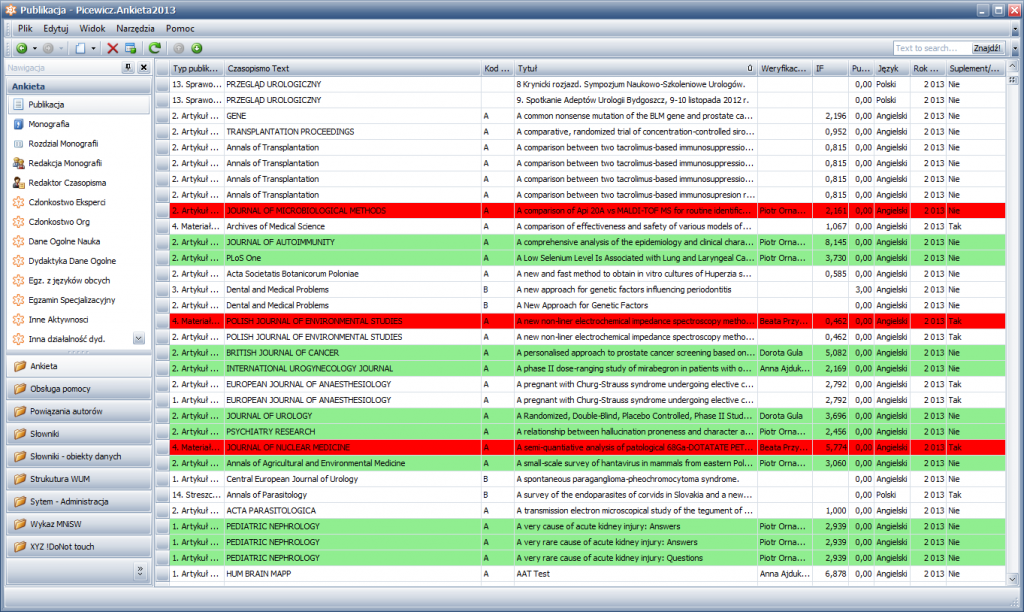Screen dimensions: 1024x612
Task: Click the double chevron at navigation panel bottom
Action: point(140,571)
